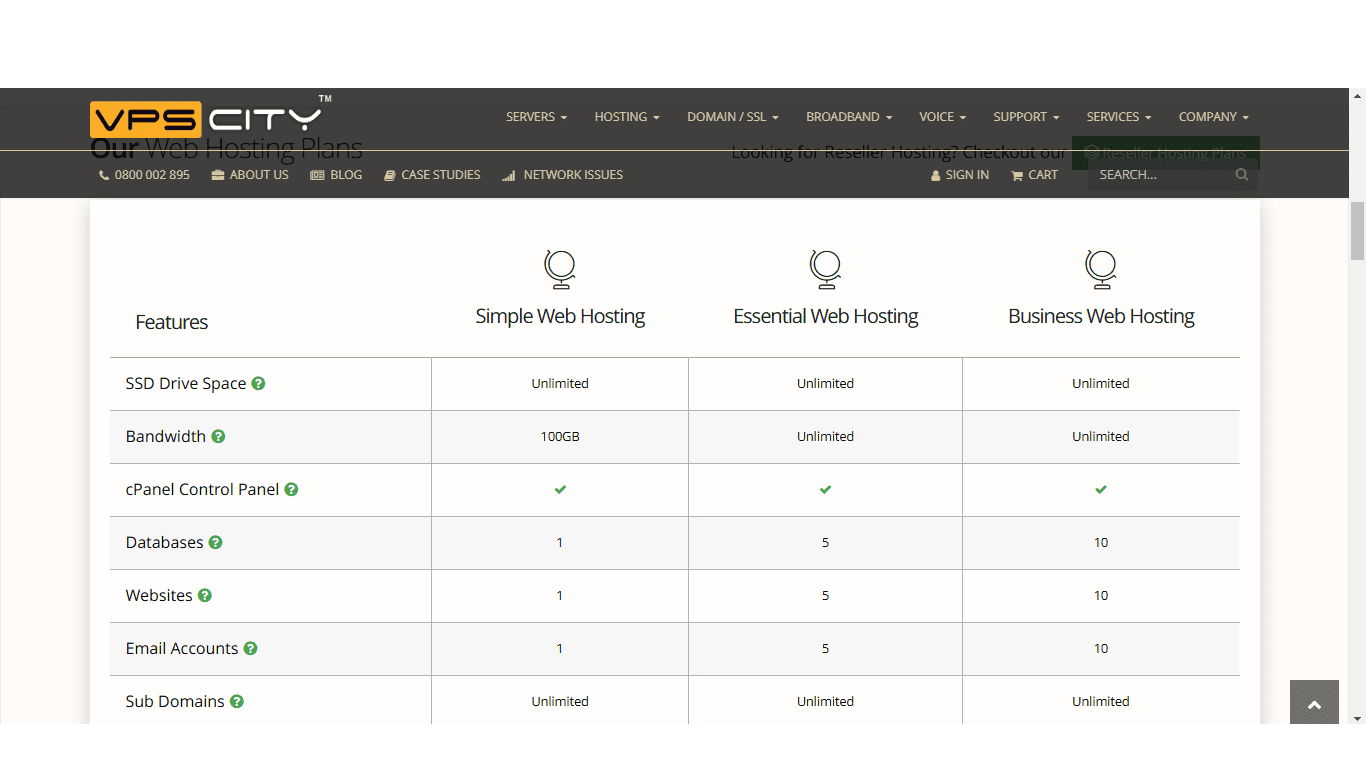Screen dimensions: 1366x768
Task: Click the 0800 002 895 phone link
Action: tap(144, 175)
